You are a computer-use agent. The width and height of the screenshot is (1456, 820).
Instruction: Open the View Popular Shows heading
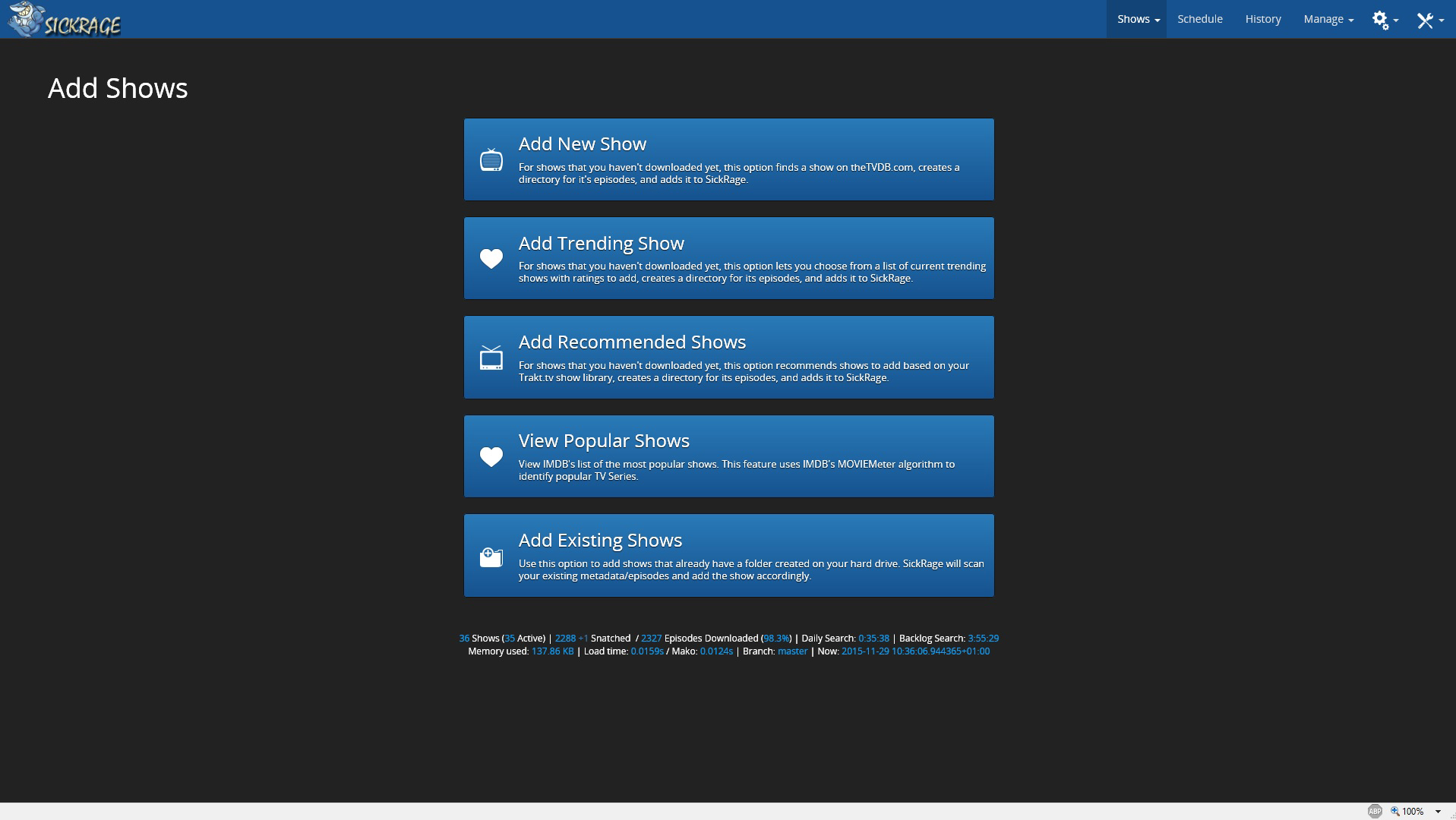pyautogui.click(x=604, y=441)
